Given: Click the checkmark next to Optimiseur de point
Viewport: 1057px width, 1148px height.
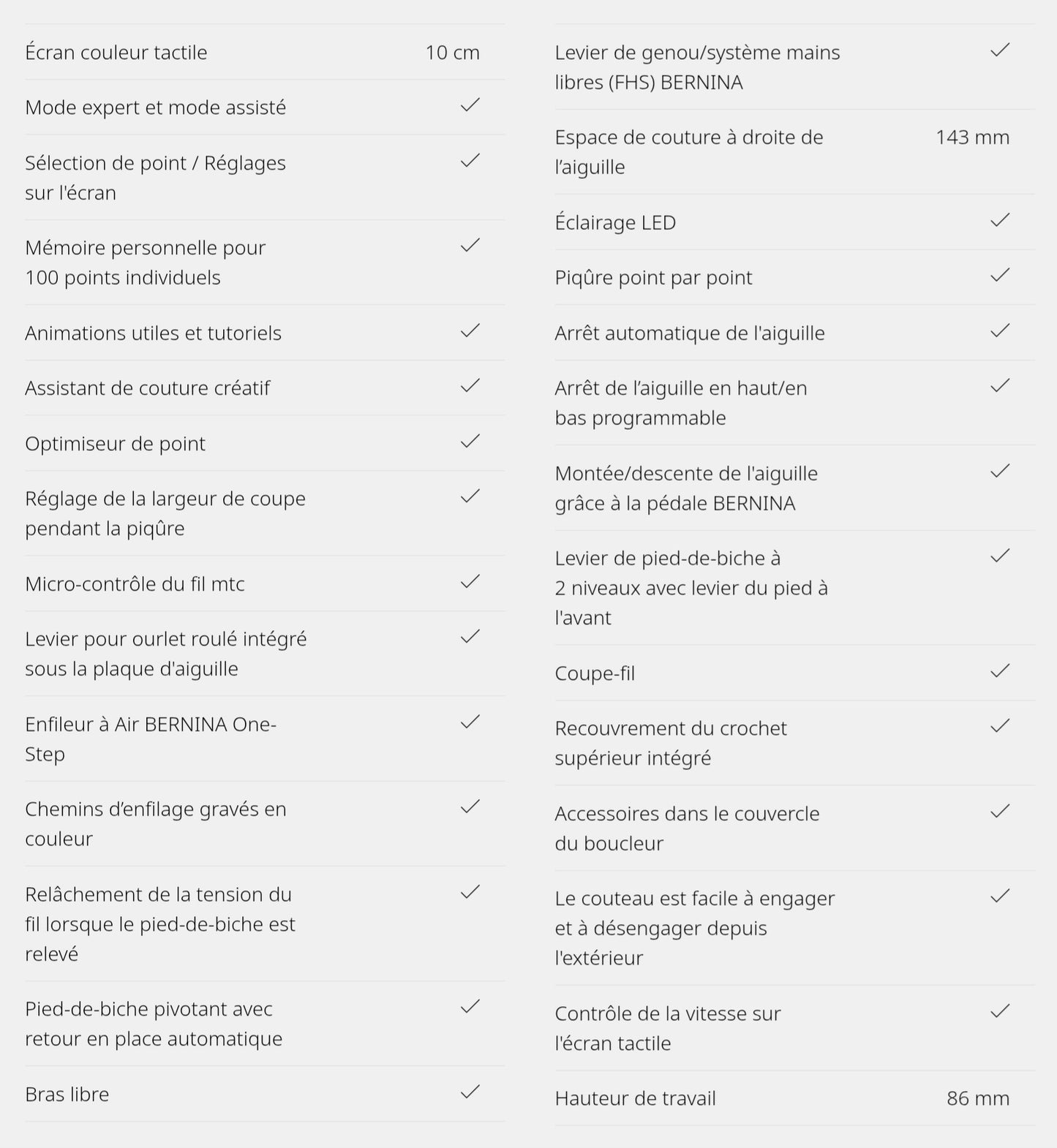Looking at the screenshot, I should pos(470,441).
